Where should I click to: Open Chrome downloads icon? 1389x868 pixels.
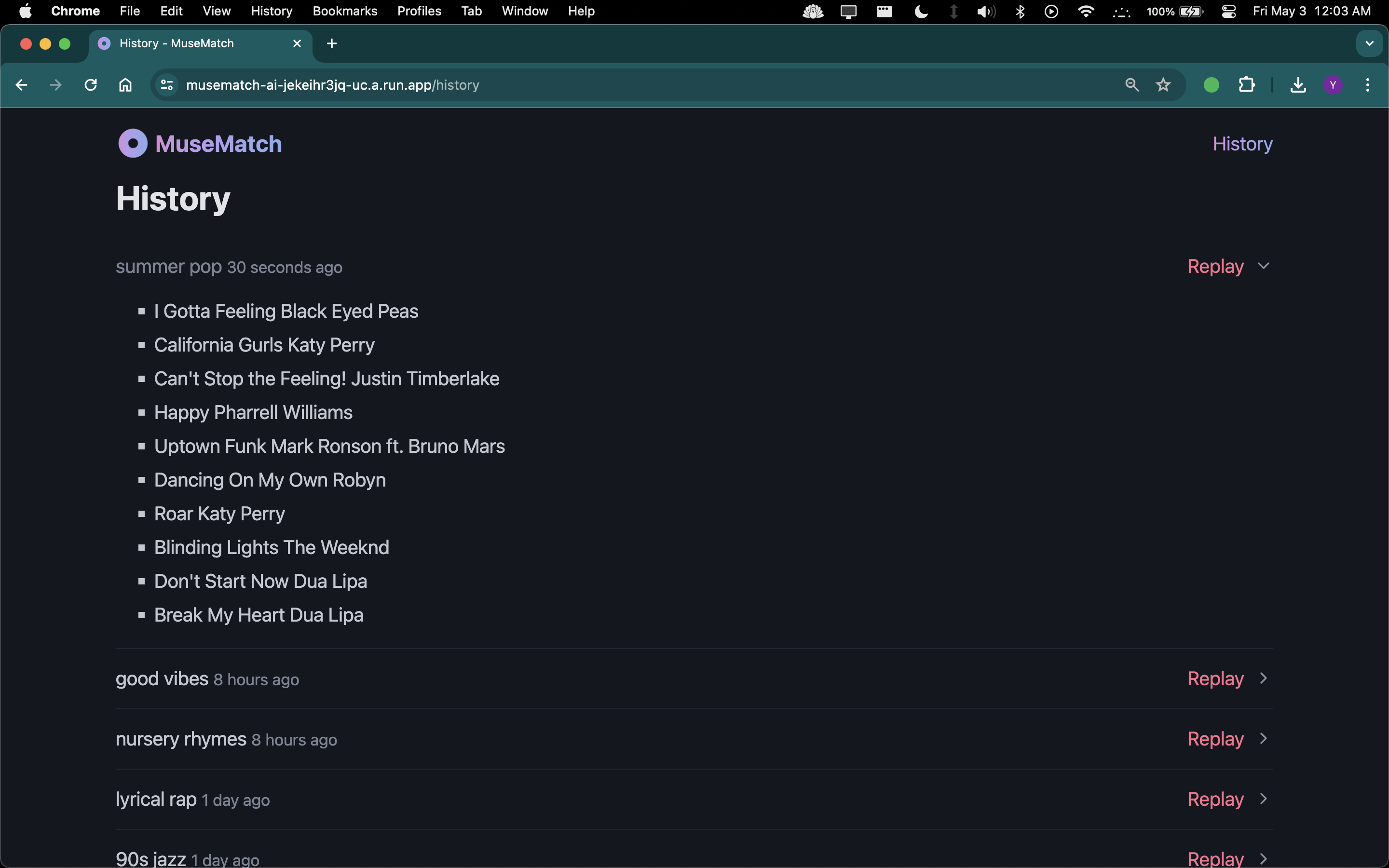point(1298,85)
